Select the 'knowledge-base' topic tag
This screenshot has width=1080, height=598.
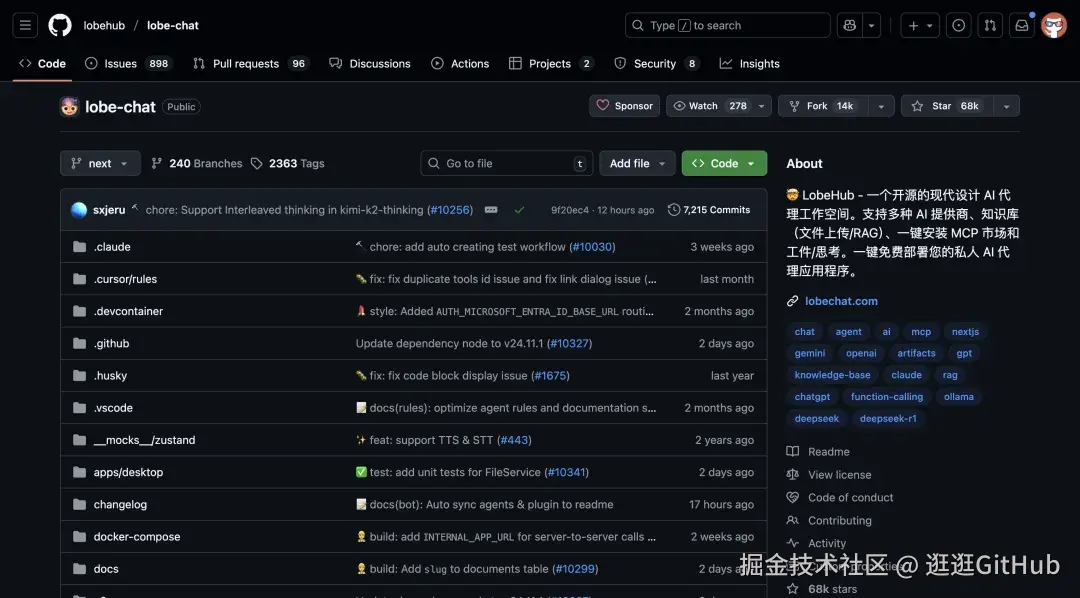coord(832,375)
